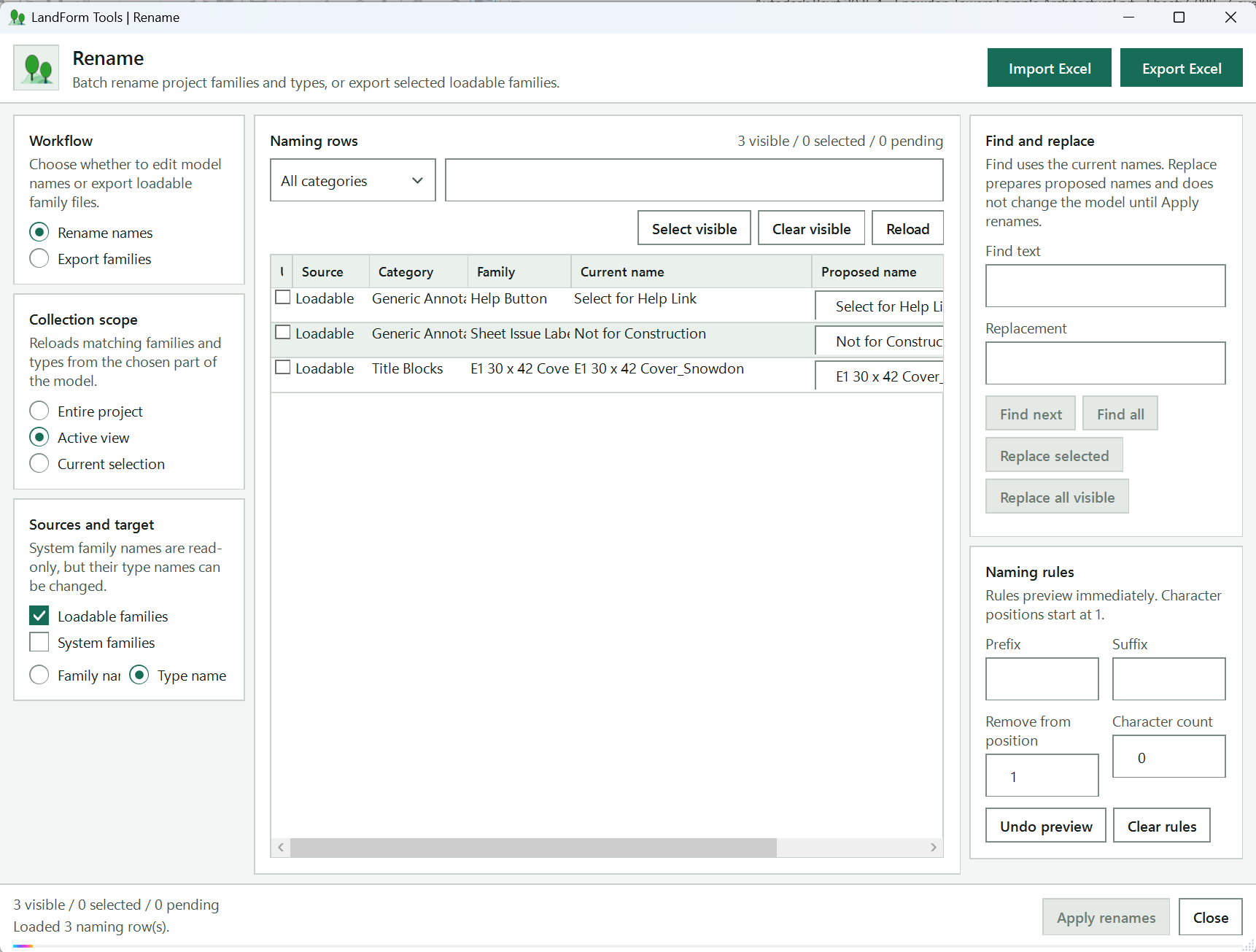This screenshot has width=1256, height=952.
Task: Edit proposed name 'Not for Construc'
Action: [x=880, y=341]
